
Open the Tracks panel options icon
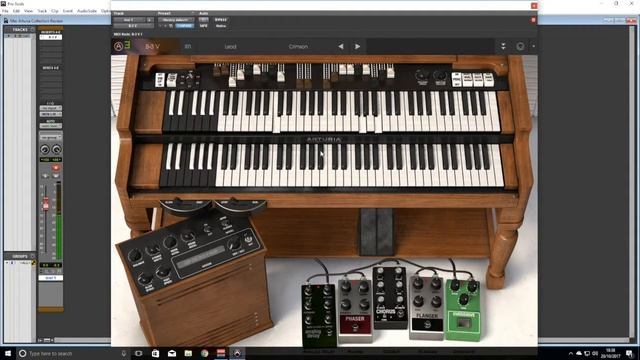click(32, 29)
